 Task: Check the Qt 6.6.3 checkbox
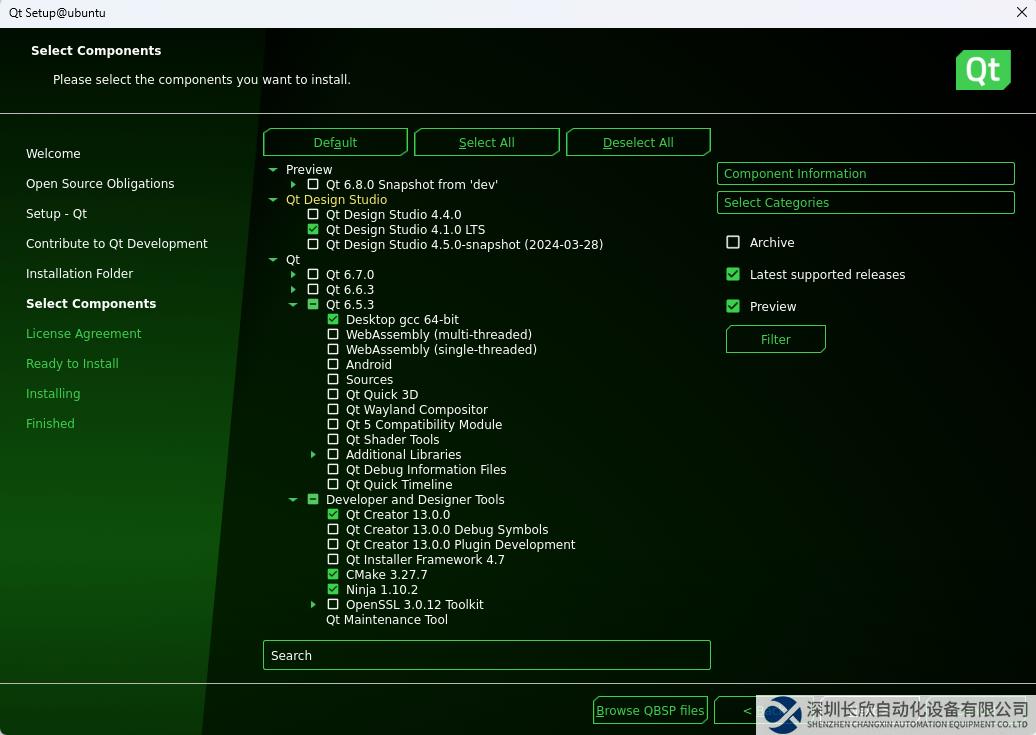[x=313, y=290]
